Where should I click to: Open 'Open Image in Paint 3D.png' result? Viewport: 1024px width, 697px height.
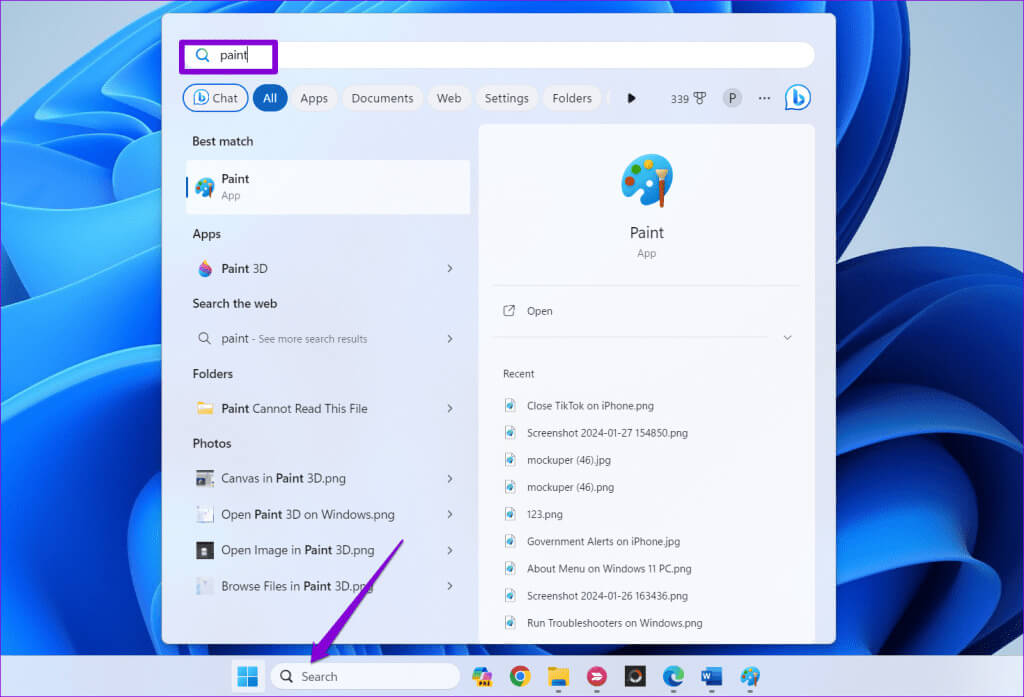328,550
